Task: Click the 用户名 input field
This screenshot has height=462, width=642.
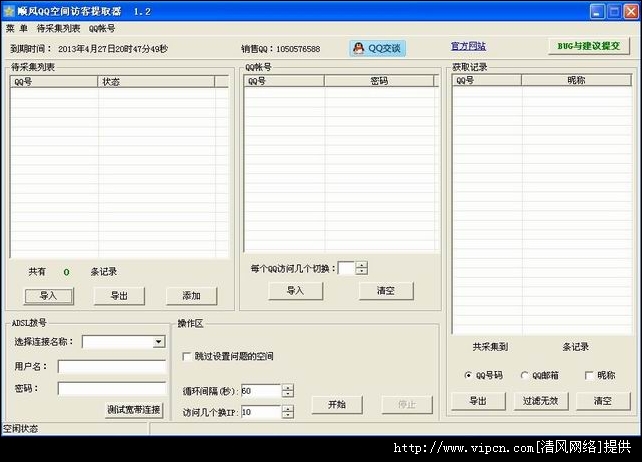Action: click(112, 367)
